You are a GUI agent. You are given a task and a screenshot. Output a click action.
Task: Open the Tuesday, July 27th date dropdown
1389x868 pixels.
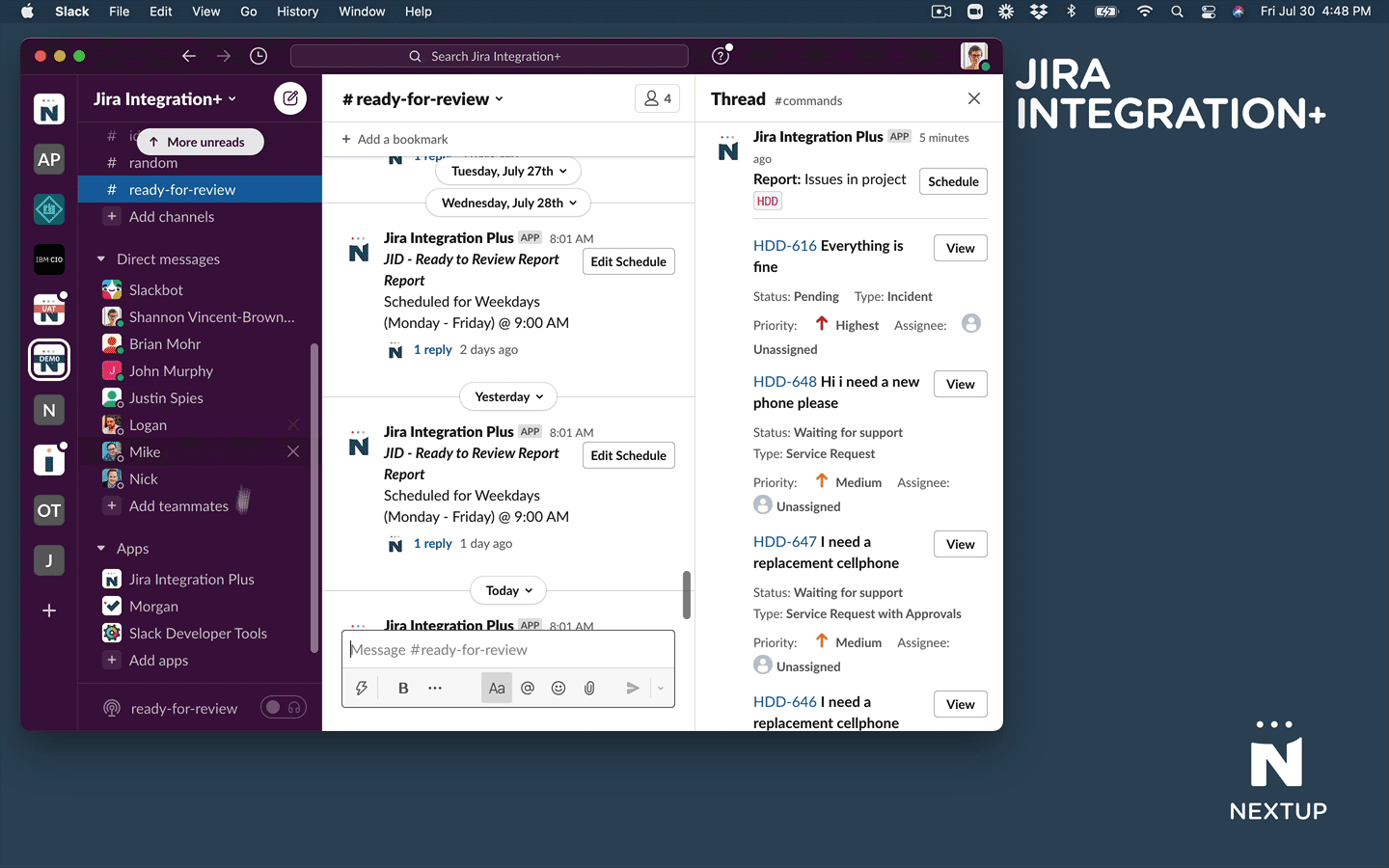click(510, 171)
